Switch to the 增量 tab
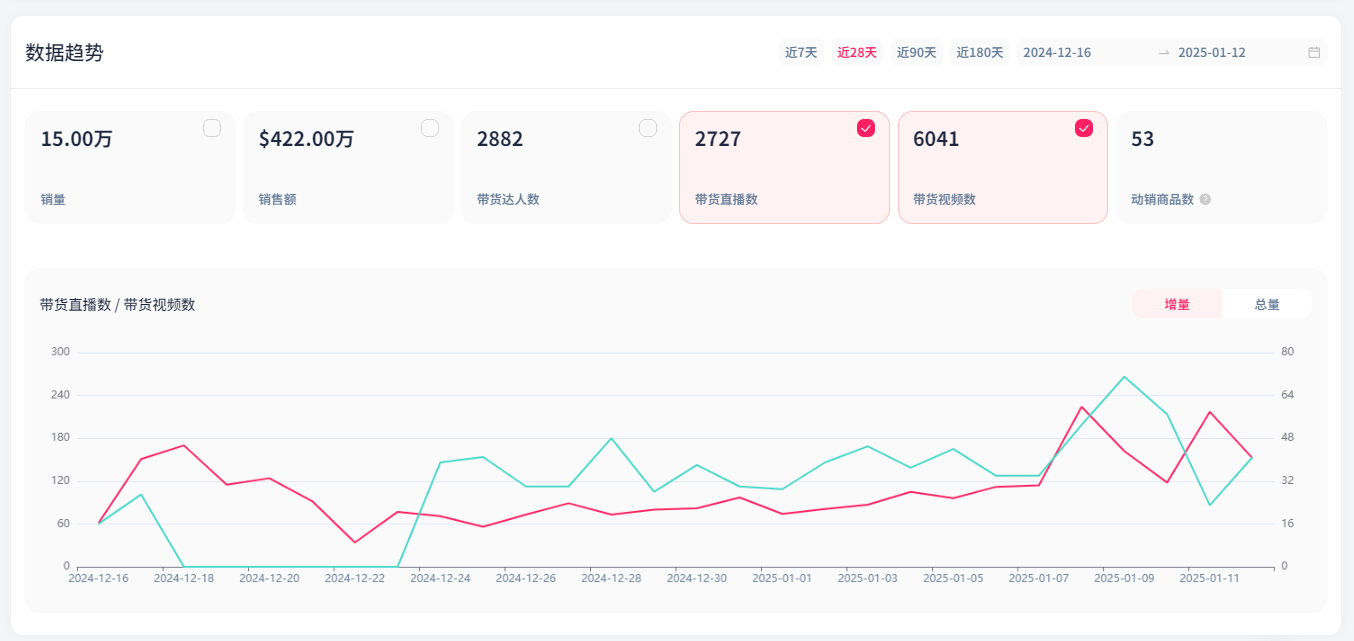The image size is (1354, 641). tap(1177, 304)
